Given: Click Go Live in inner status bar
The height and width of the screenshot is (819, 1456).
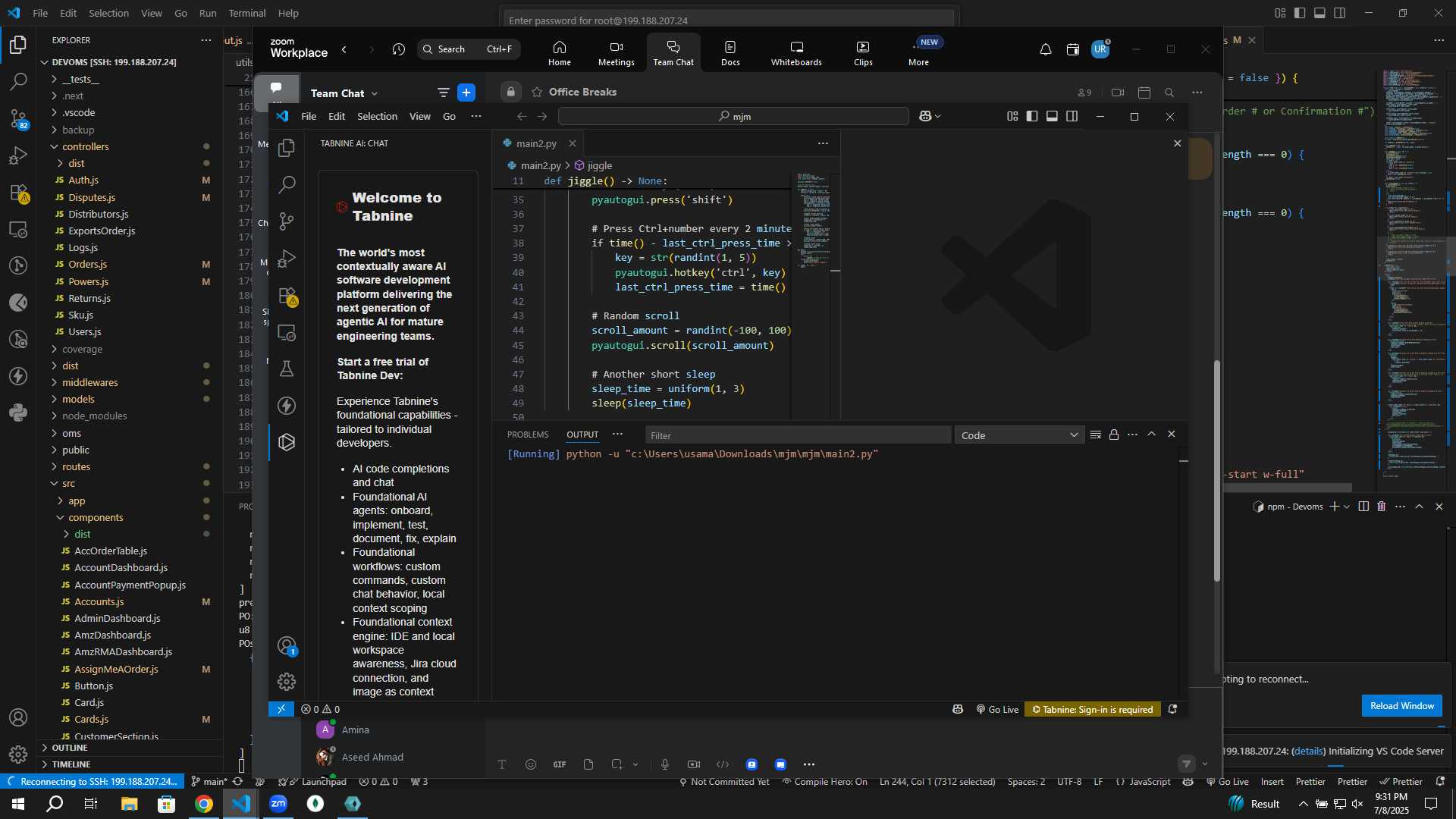Looking at the screenshot, I should coord(997,709).
